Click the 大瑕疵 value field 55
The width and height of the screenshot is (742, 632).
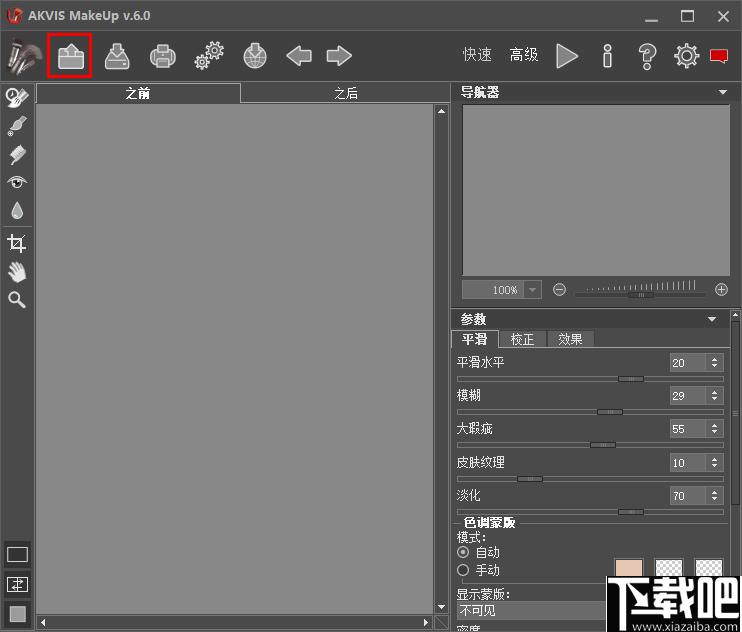[688, 429]
